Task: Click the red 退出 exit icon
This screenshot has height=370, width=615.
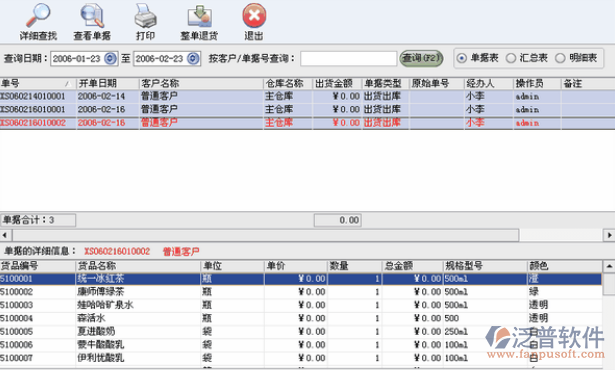Action: [254, 16]
